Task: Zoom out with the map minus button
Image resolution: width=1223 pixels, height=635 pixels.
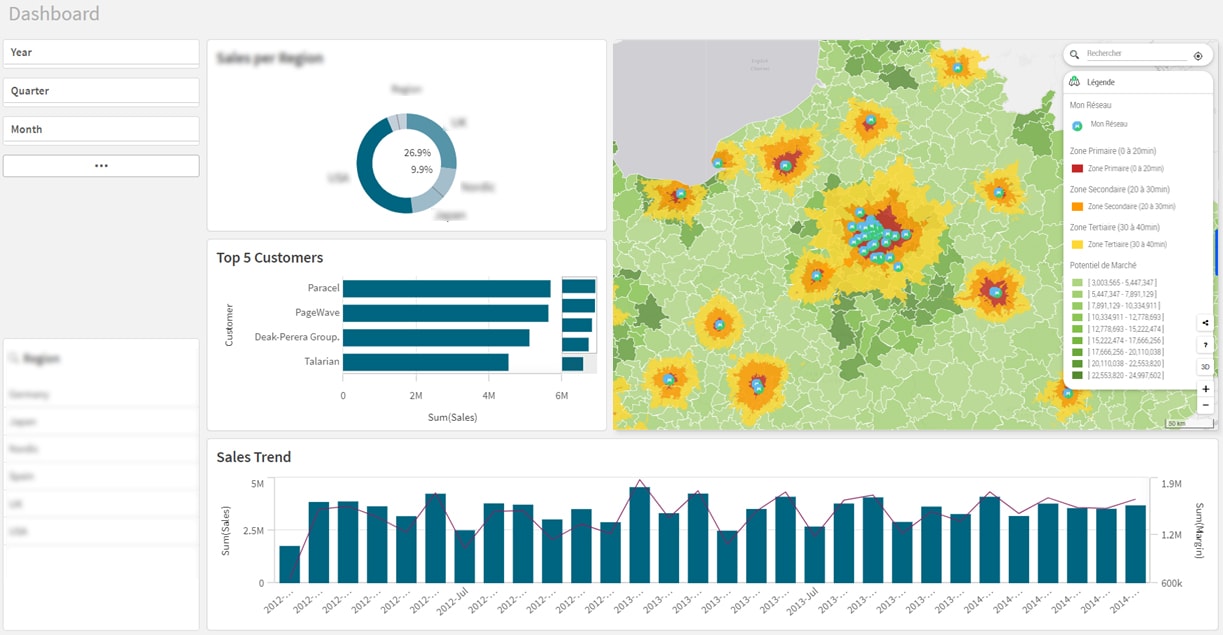Action: 1205,405
